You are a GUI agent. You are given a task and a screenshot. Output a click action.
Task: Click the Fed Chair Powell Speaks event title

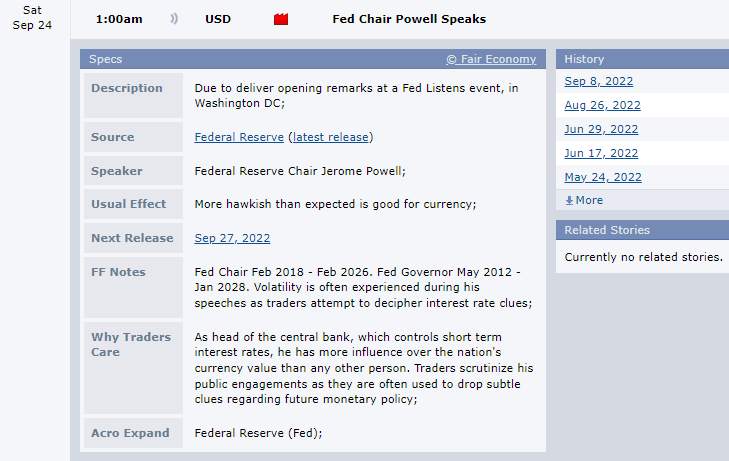click(409, 19)
